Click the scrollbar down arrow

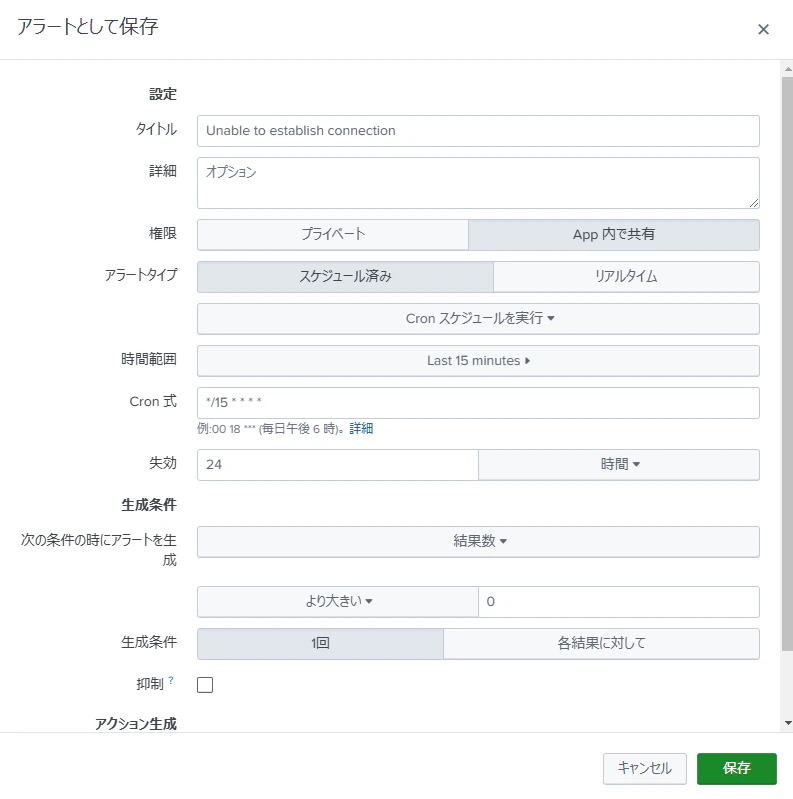788,723
